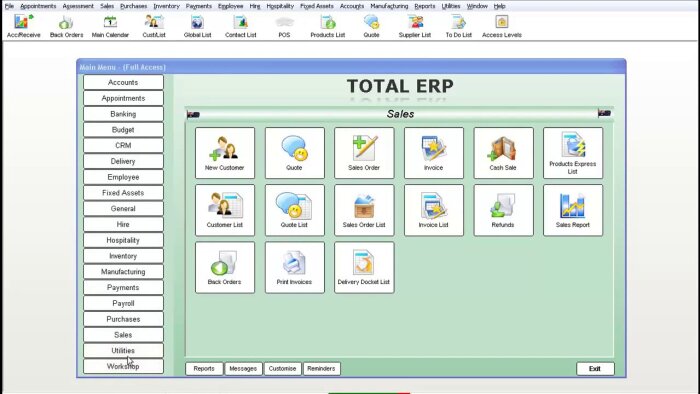Click the New Customer tile
The height and width of the screenshot is (394, 700).
pyautogui.click(x=225, y=153)
